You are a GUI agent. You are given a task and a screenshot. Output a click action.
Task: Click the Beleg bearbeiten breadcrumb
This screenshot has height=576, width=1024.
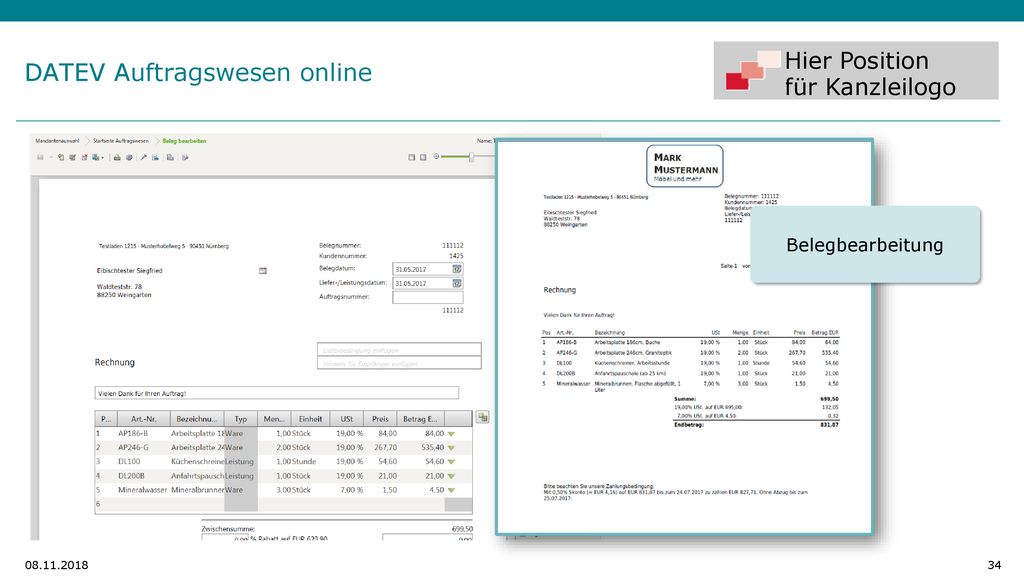pos(184,140)
